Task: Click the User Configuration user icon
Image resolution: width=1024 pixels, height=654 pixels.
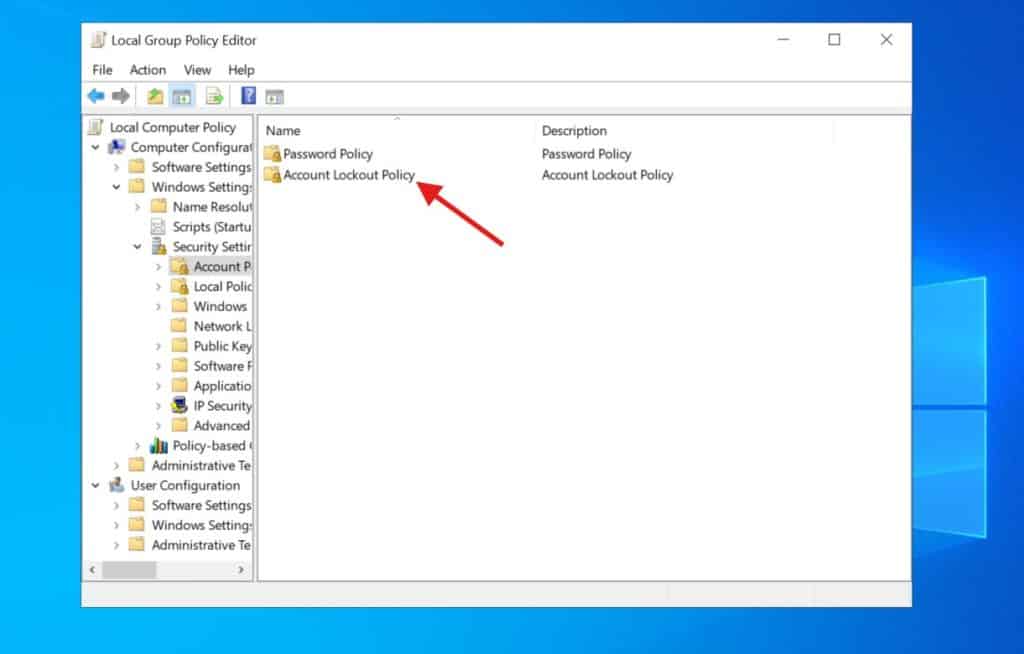Action: pos(117,485)
